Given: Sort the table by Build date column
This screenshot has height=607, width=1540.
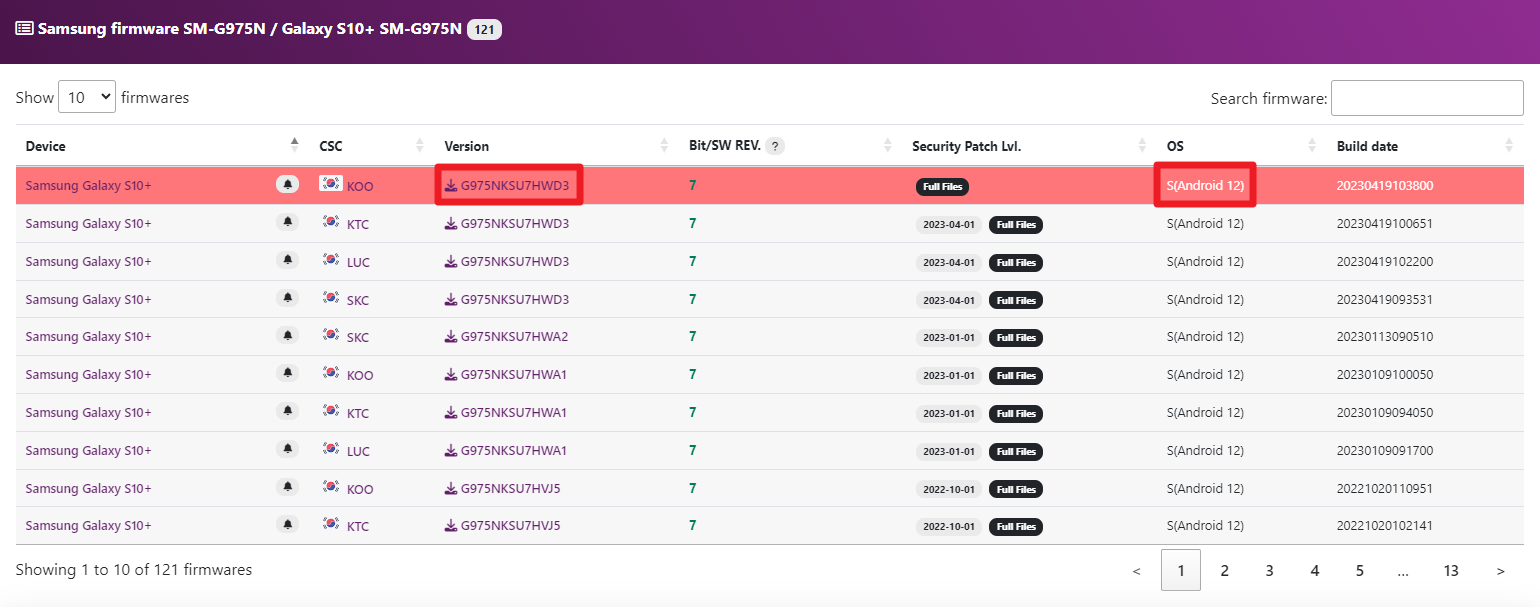Looking at the screenshot, I should coord(1425,146).
